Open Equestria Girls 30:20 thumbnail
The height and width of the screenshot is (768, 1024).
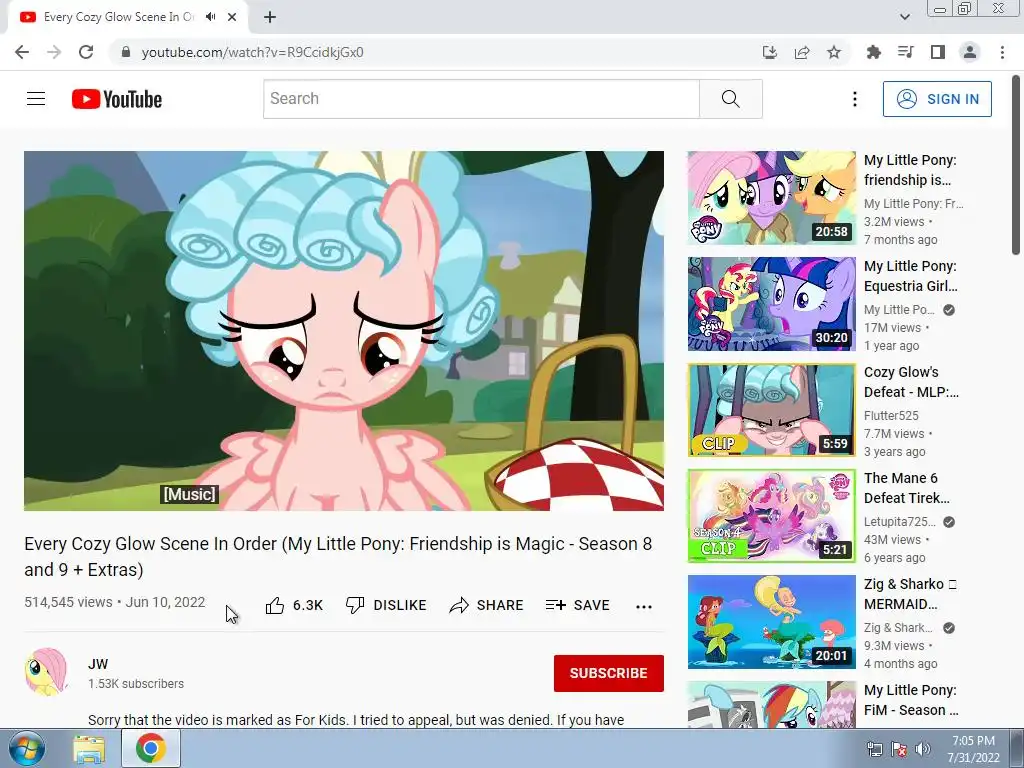(x=771, y=304)
